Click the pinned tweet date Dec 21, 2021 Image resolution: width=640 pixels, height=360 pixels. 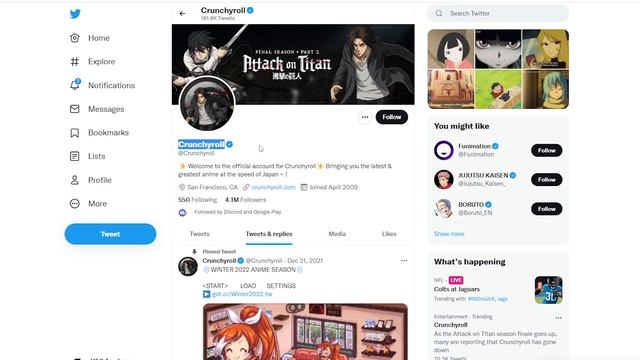pos(305,260)
